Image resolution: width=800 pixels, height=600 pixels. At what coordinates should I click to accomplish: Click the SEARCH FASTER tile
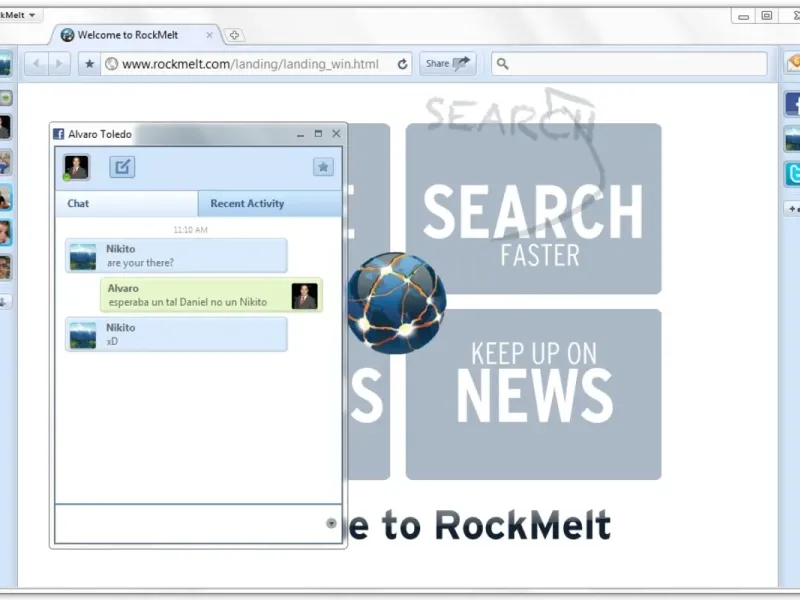pyautogui.click(x=534, y=209)
